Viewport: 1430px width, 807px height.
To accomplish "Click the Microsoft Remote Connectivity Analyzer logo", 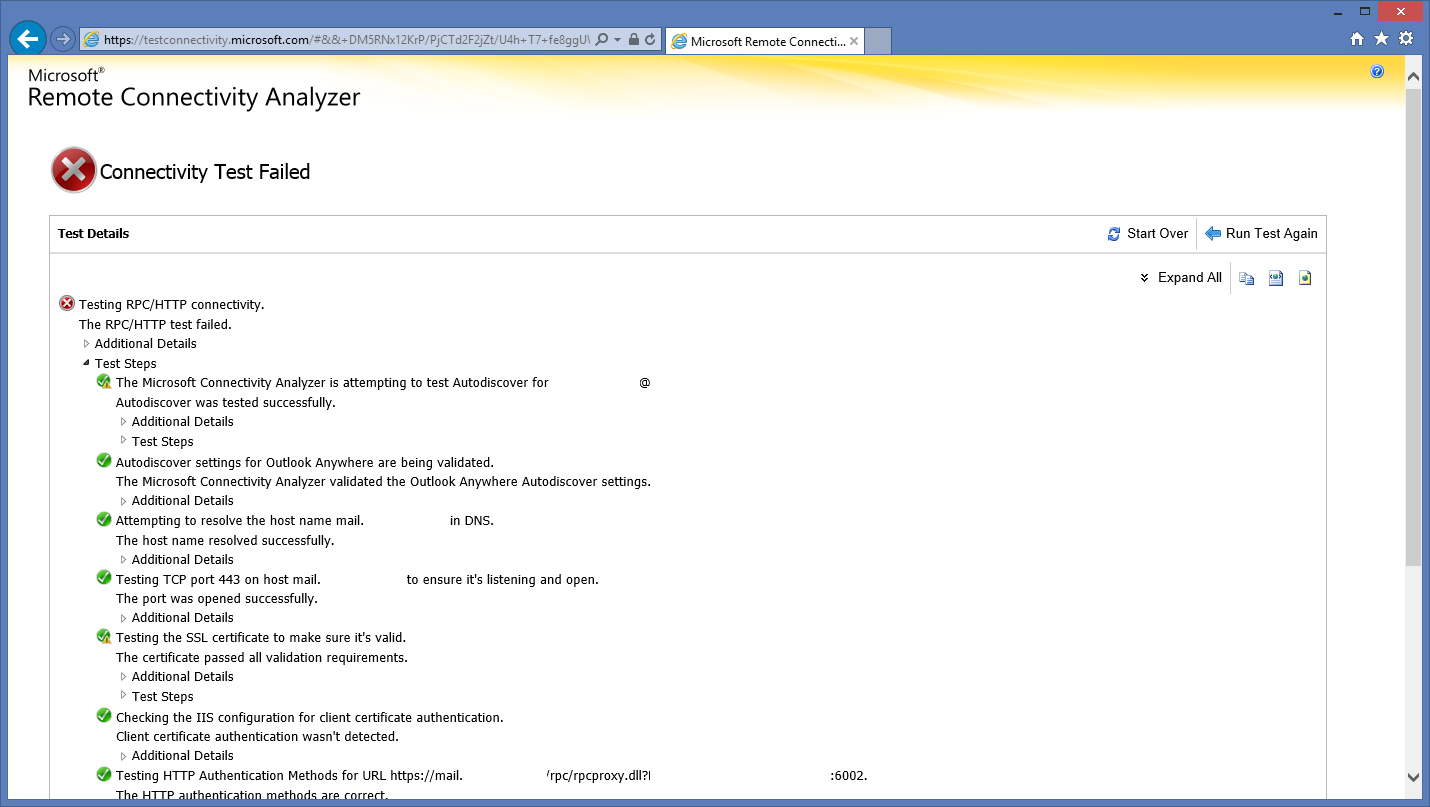I will coord(194,88).
